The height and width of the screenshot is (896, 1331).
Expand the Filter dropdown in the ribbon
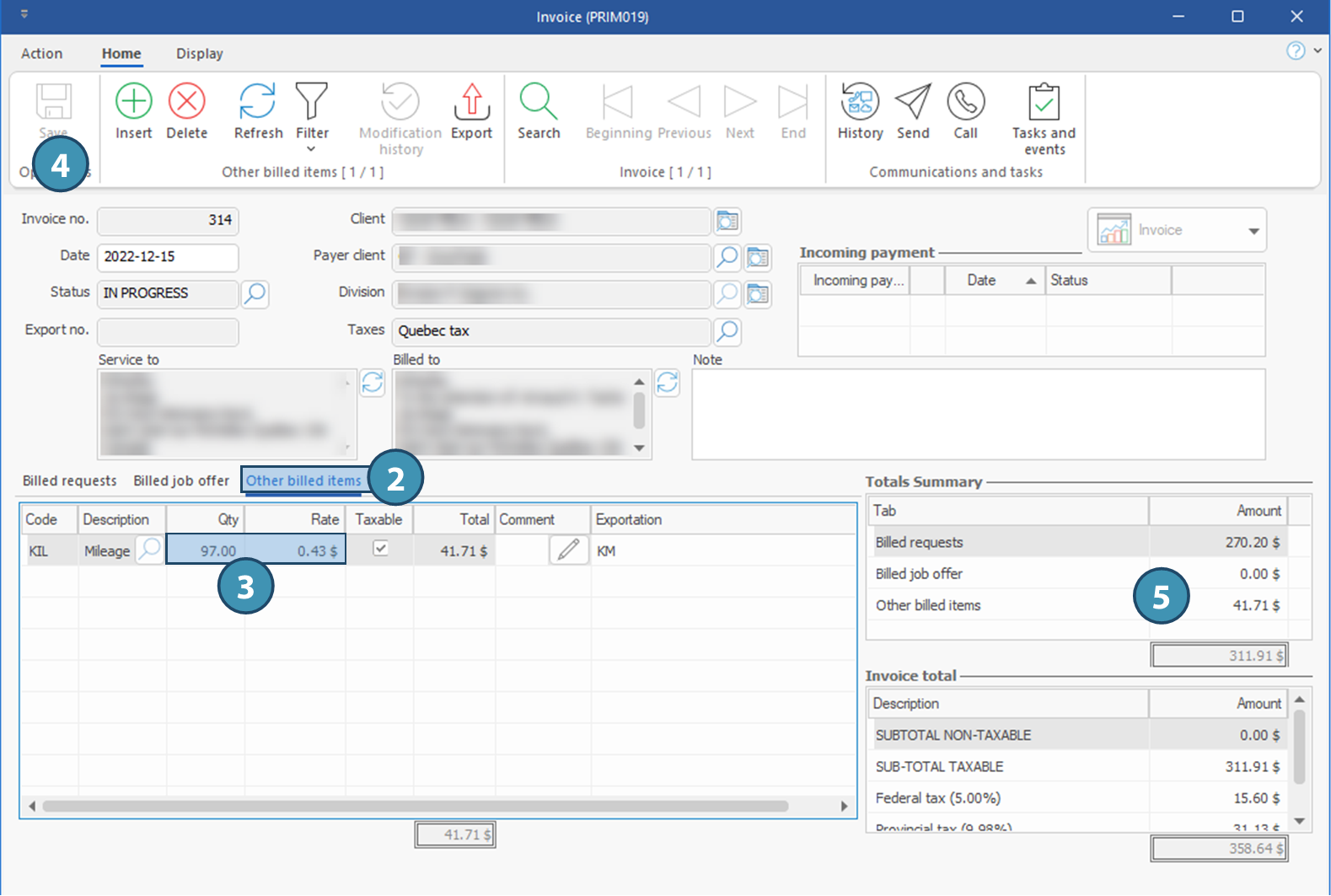point(311,149)
